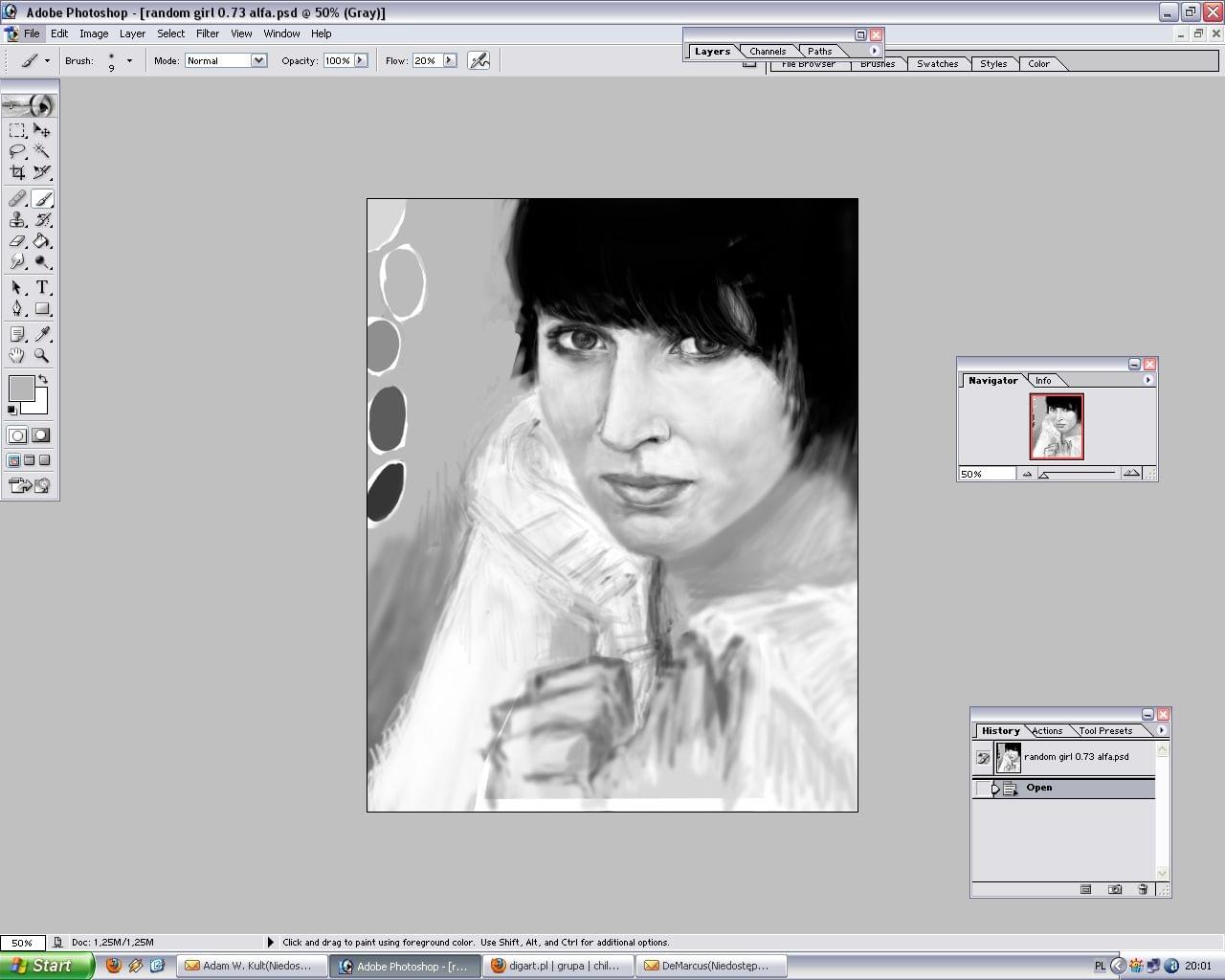Select the Clone Stamp tool
This screenshot has width=1225, height=980.
tap(17, 220)
